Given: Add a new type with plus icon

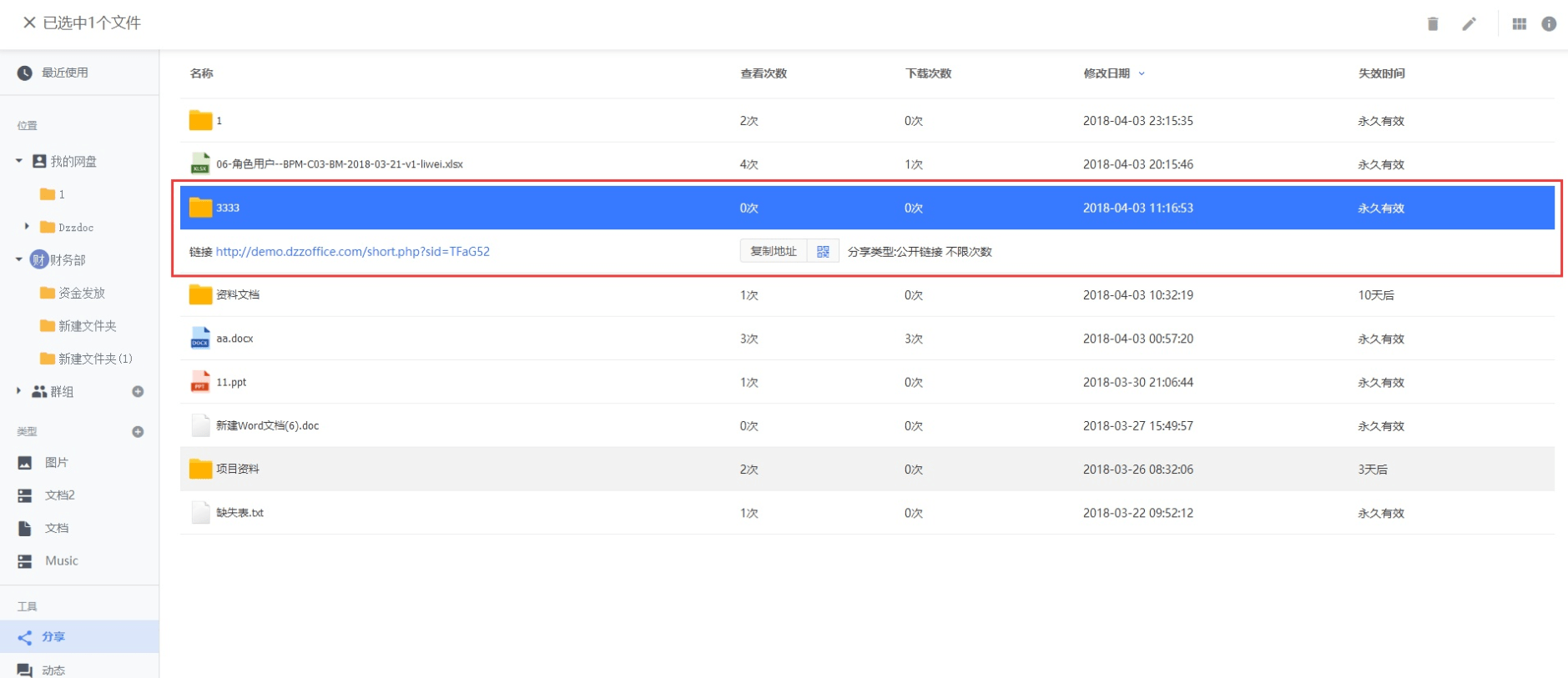Looking at the screenshot, I should point(138,431).
